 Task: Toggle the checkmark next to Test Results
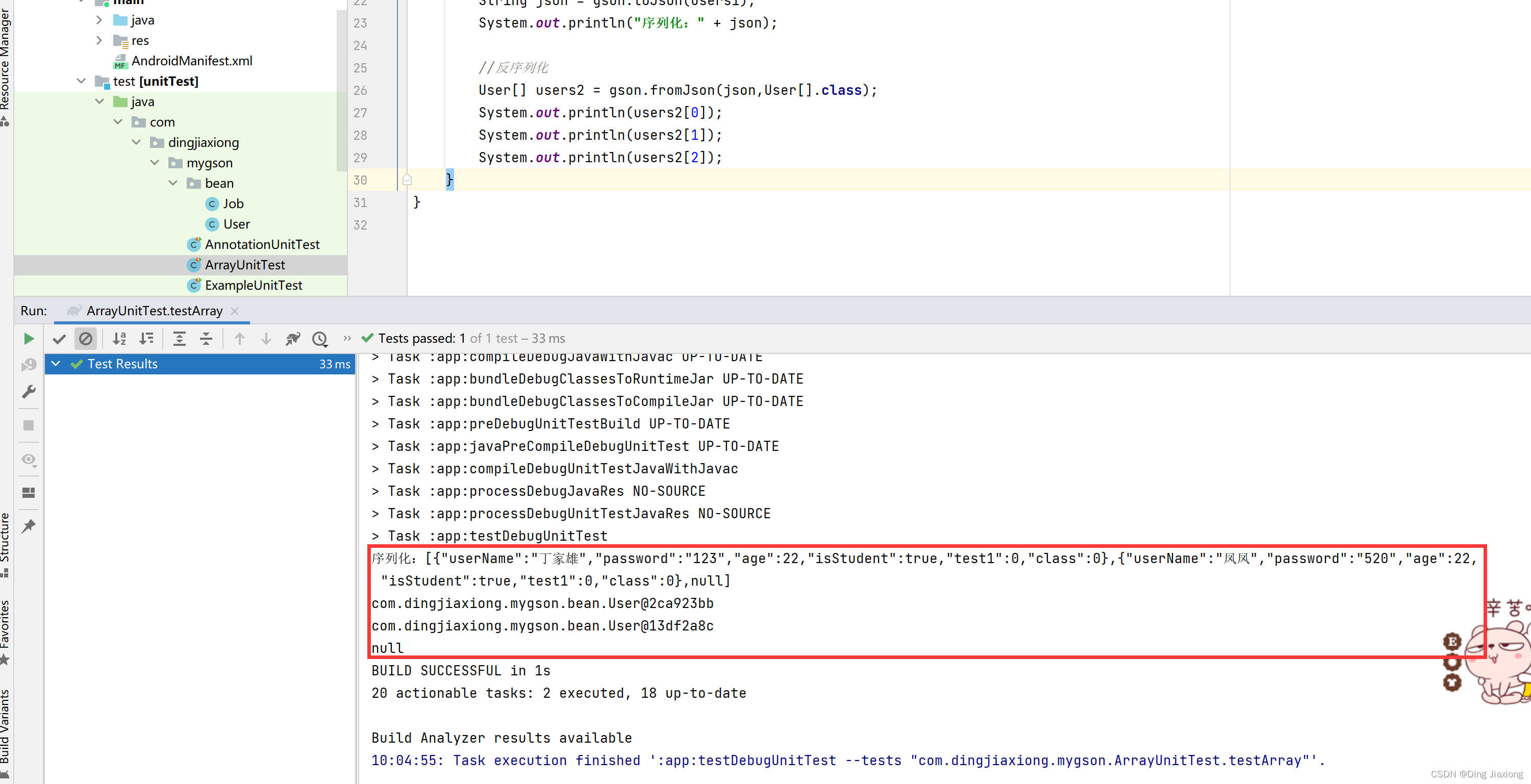tap(79, 363)
